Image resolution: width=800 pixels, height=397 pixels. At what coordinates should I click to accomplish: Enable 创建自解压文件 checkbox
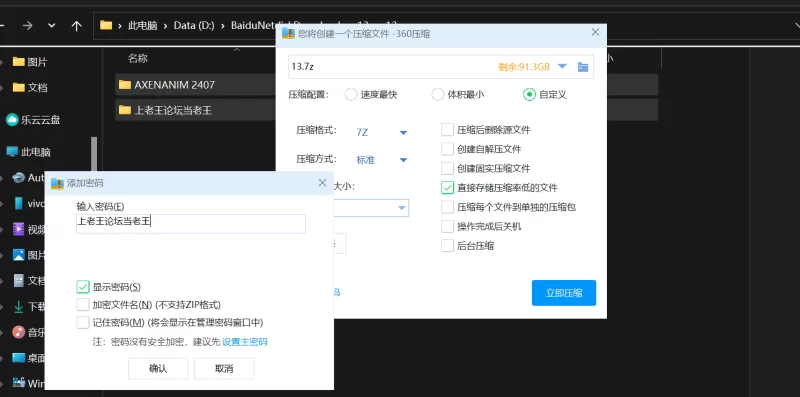click(x=447, y=149)
